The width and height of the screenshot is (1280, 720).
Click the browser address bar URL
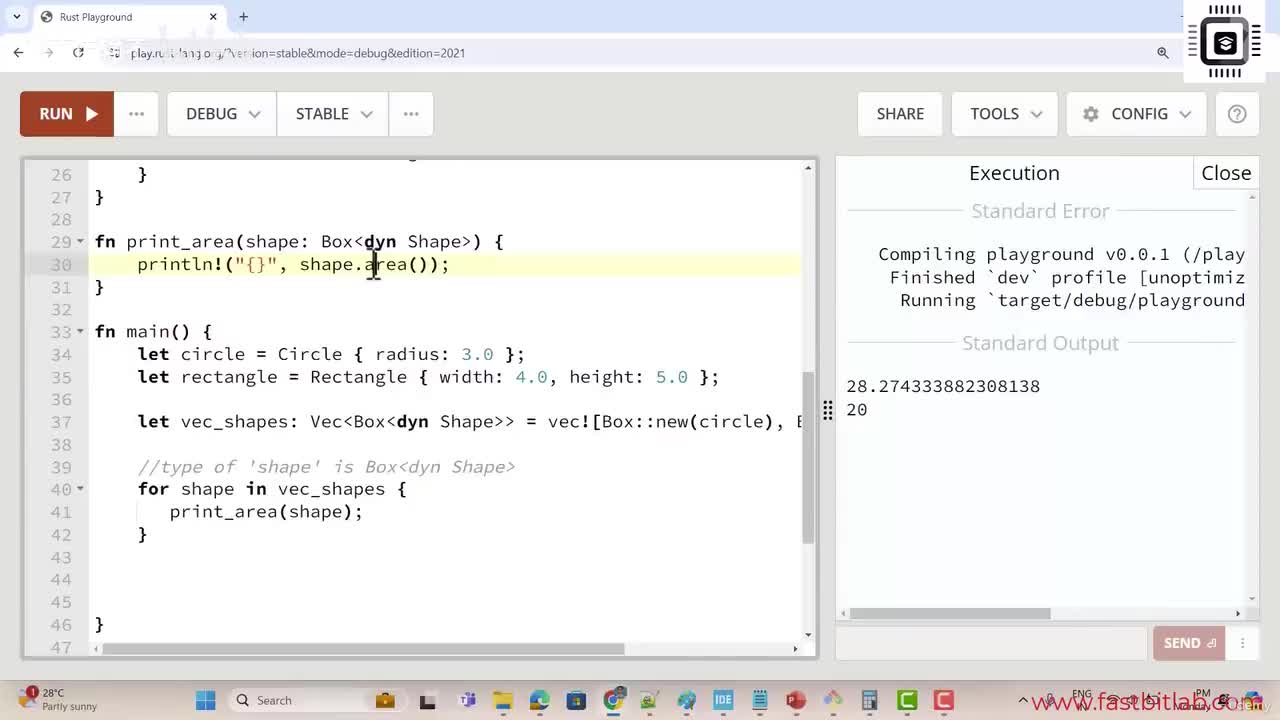(x=298, y=53)
